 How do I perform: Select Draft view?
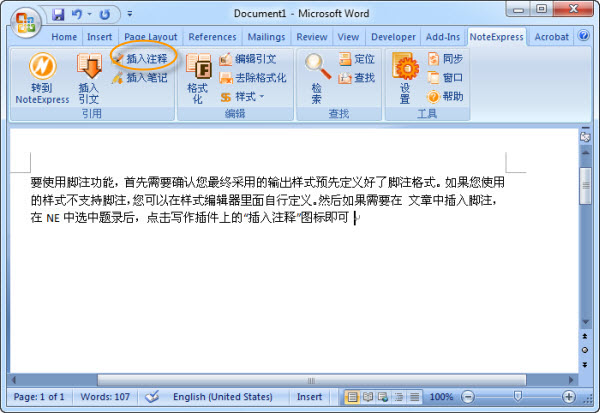click(x=414, y=397)
